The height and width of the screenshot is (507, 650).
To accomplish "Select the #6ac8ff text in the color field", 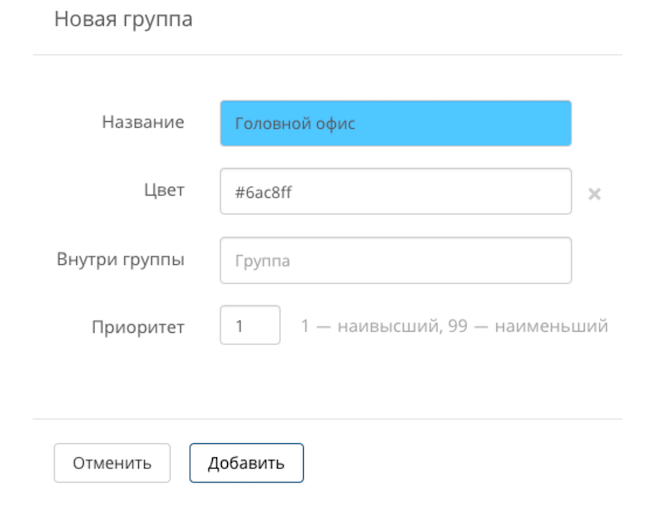I will [263, 192].
